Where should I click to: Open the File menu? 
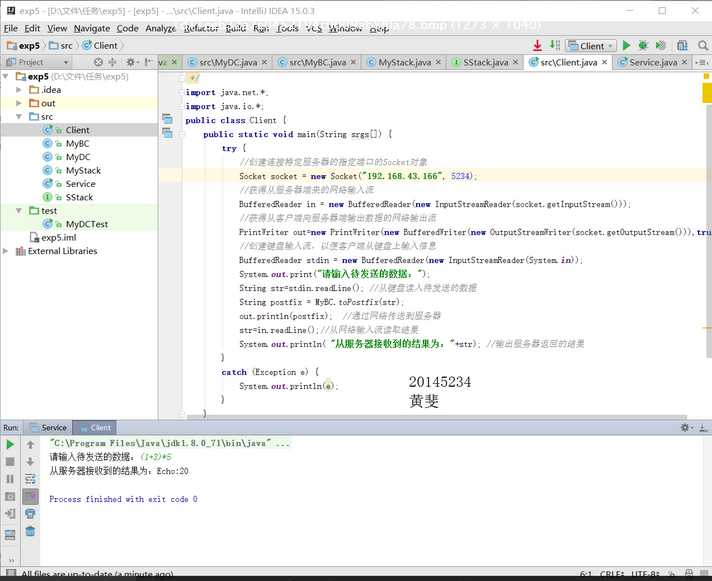(10, 29)
